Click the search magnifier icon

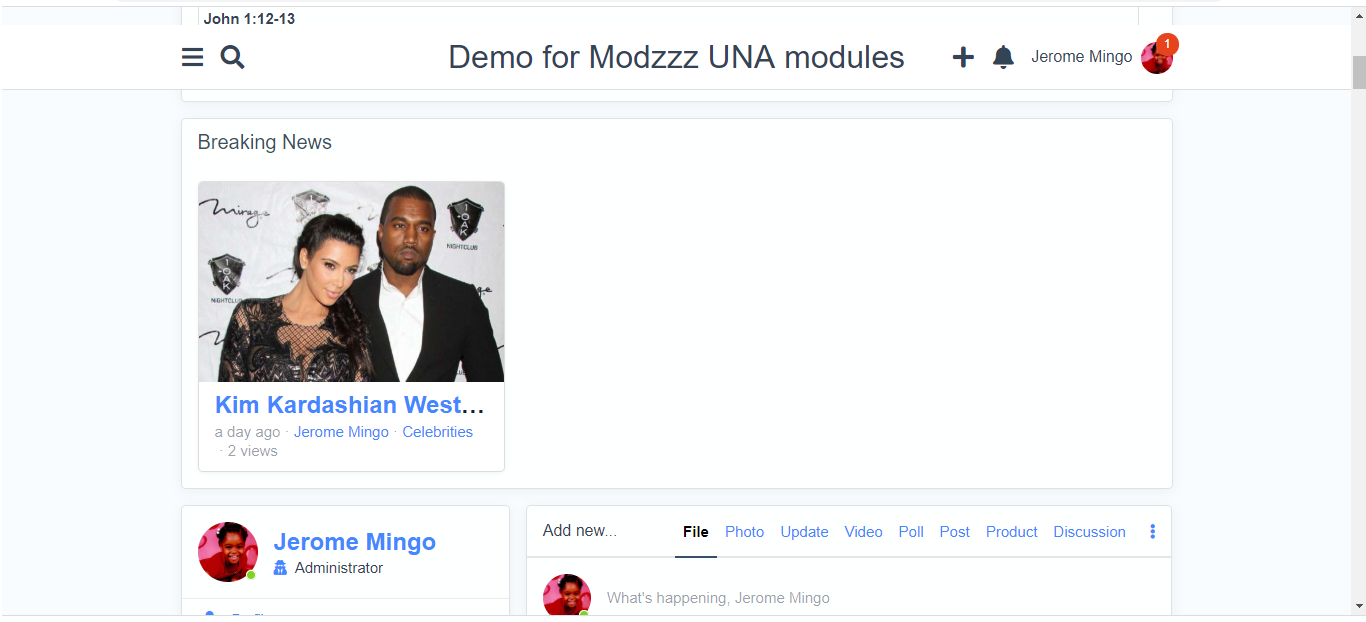click(x=232, y=57)
